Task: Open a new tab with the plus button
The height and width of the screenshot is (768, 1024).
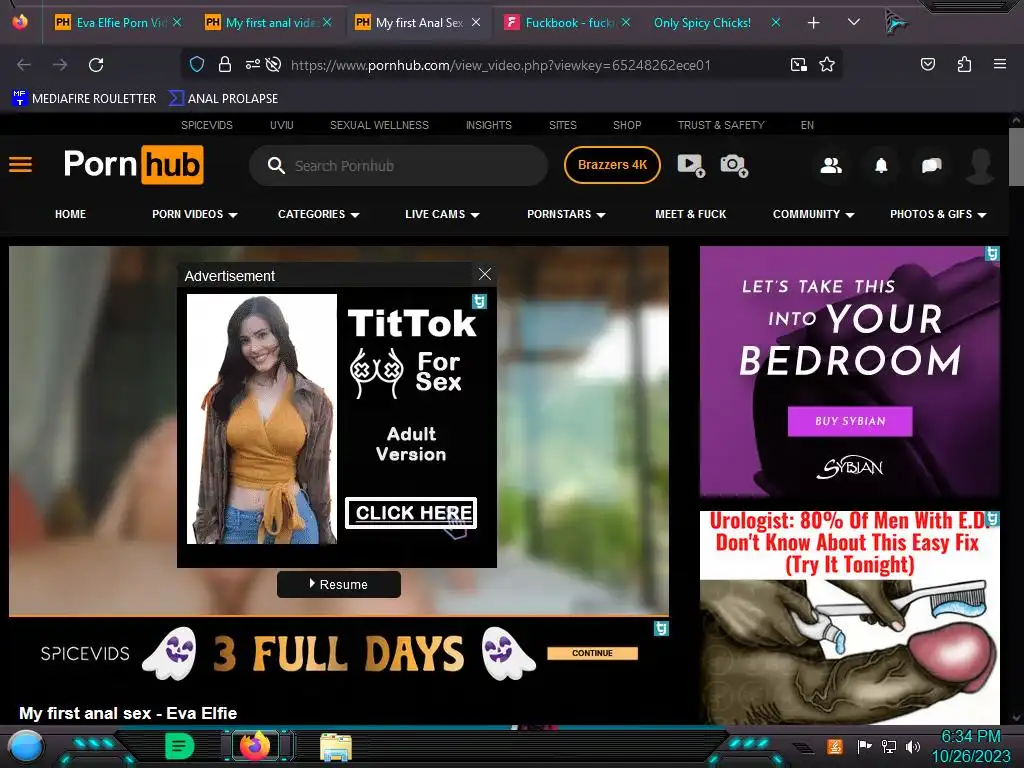Action: pyautogui.click(x=814, y=23)
